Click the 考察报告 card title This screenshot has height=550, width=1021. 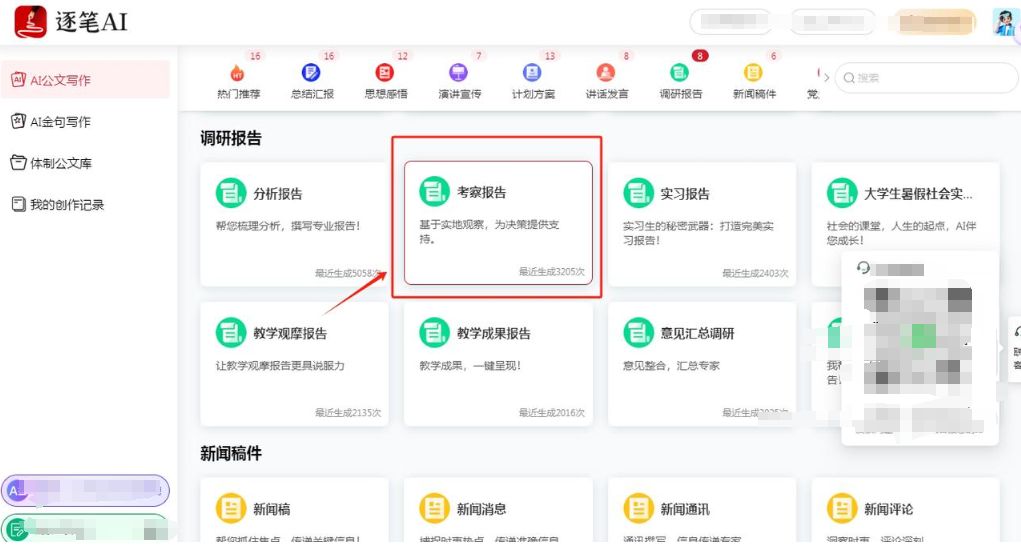[x=481, y=193]
